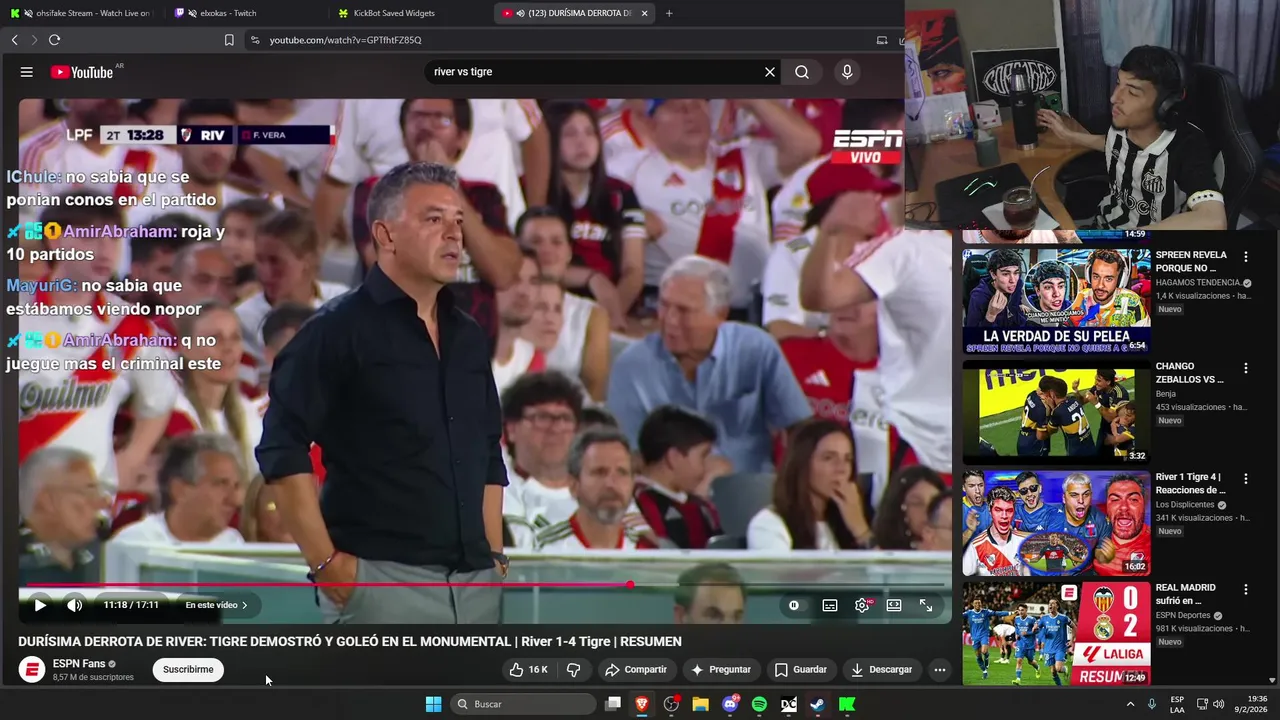Open the taskbar clock showing 19:36
1280x720 pixels.
[1251, 704]
